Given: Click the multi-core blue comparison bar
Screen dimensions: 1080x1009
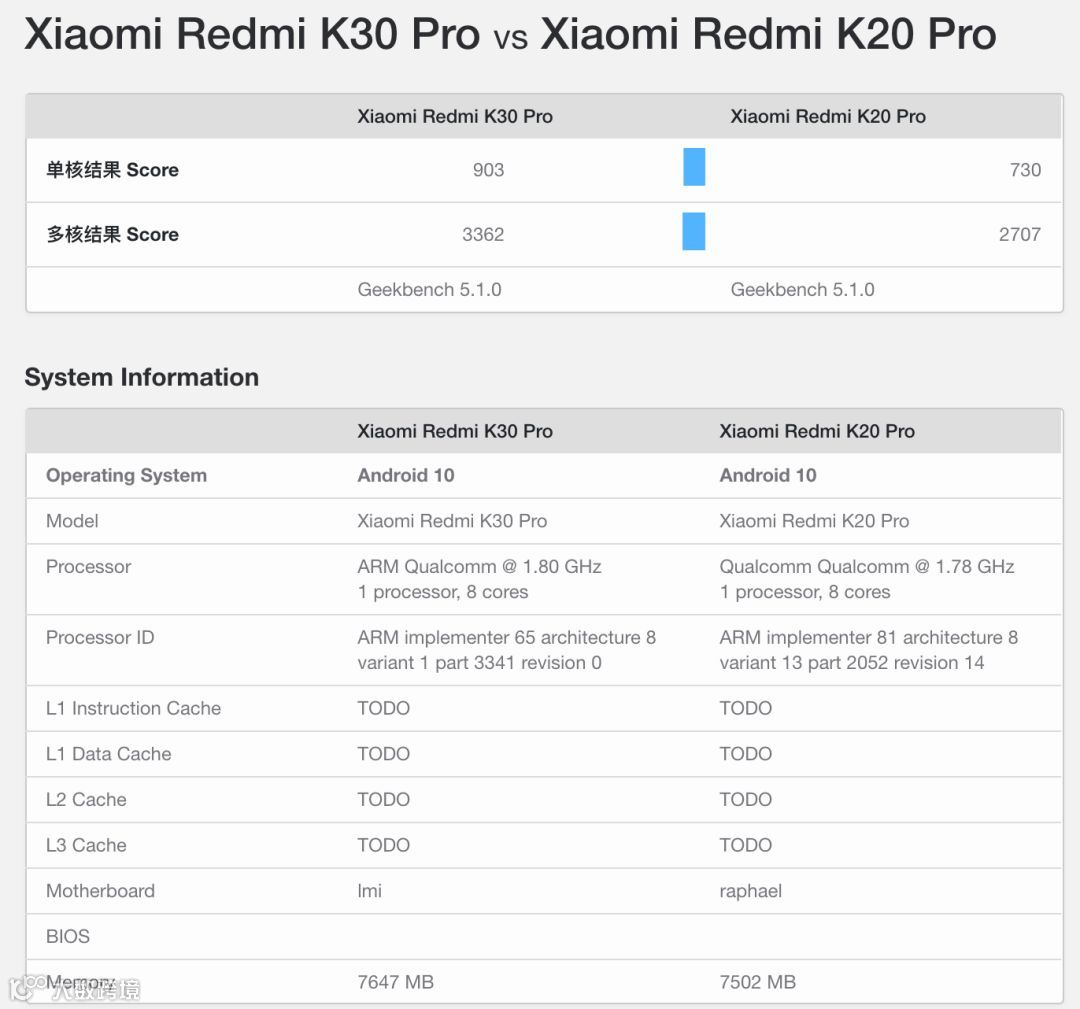Looking at the screenshot, I should [x=694, y=231].
